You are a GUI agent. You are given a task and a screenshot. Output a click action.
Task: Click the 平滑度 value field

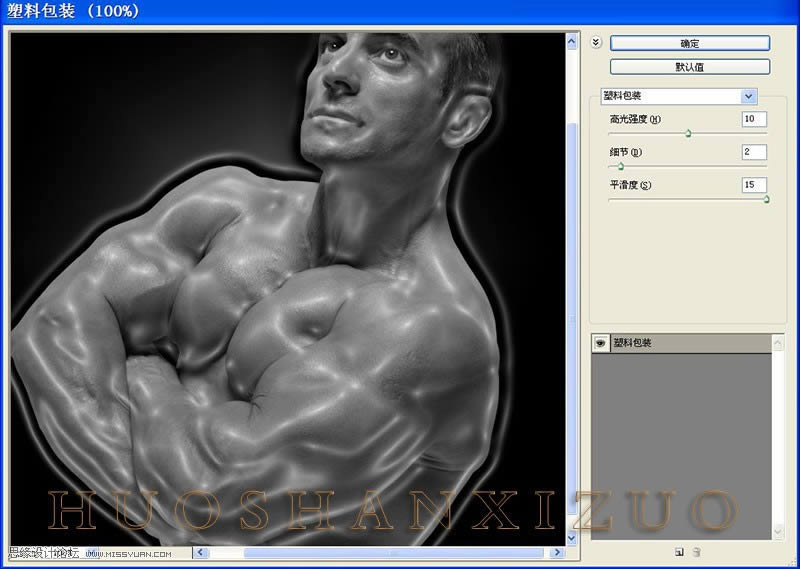754,185
